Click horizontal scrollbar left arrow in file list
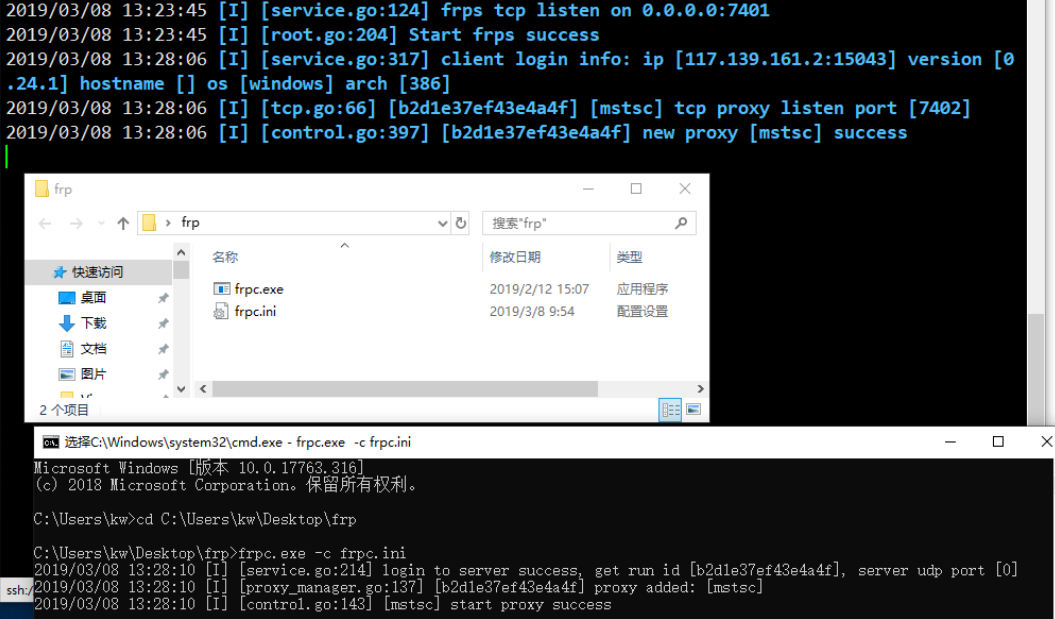Screen dimensions: 1055x619 click(203, 389)
